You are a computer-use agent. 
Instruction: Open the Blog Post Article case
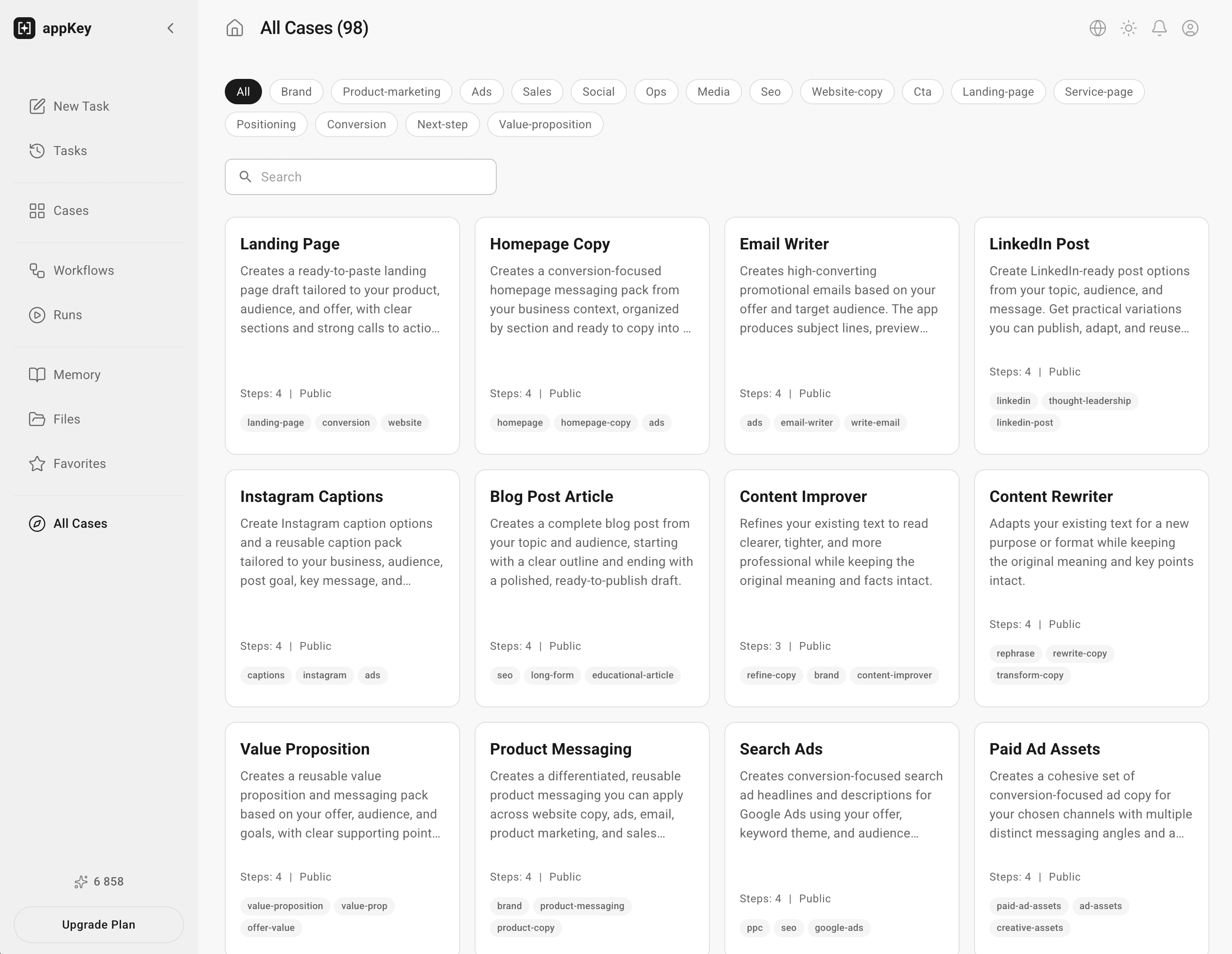pos(592,588)
